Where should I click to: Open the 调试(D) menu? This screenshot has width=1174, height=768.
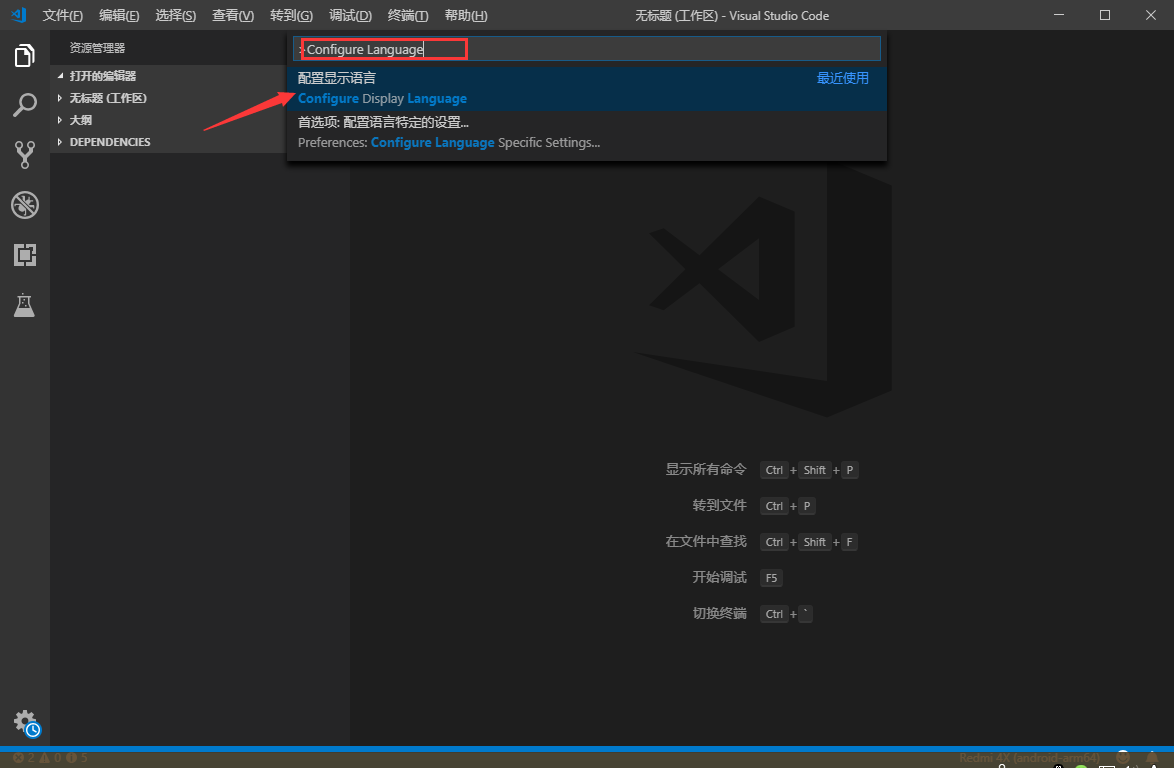pyautogui.click(x=350, y=15)
